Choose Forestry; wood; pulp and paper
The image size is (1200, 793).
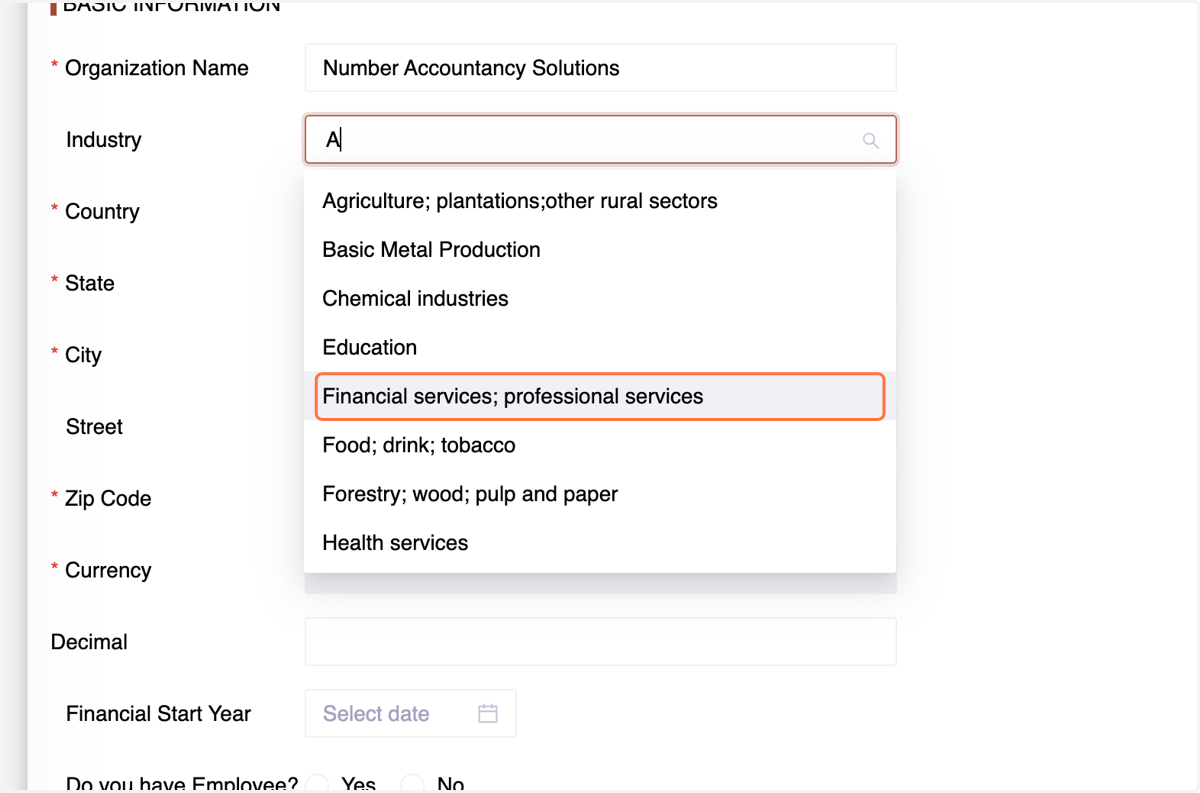[600, 495]
